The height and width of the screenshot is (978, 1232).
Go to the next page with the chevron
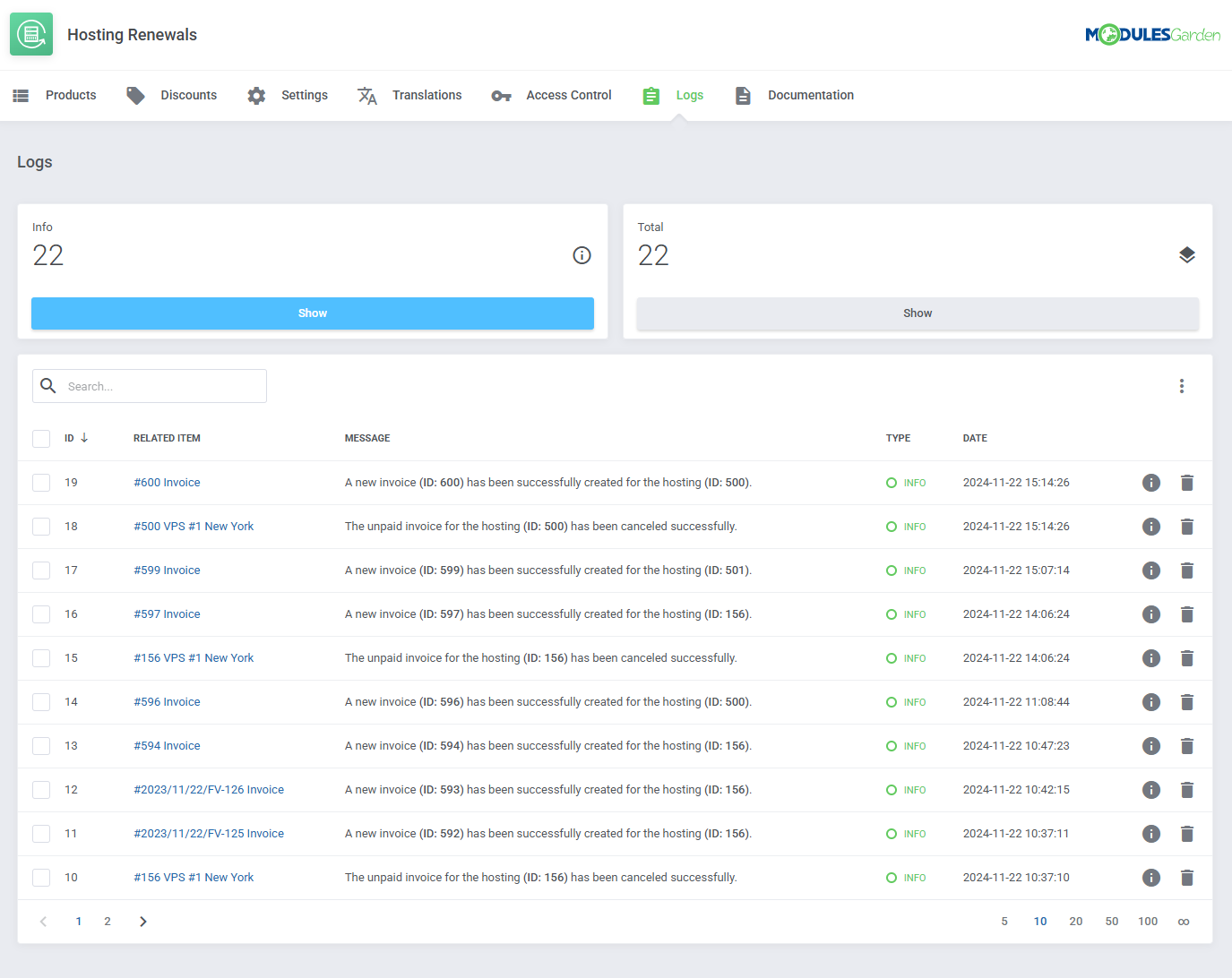click(x=143, y=922)
